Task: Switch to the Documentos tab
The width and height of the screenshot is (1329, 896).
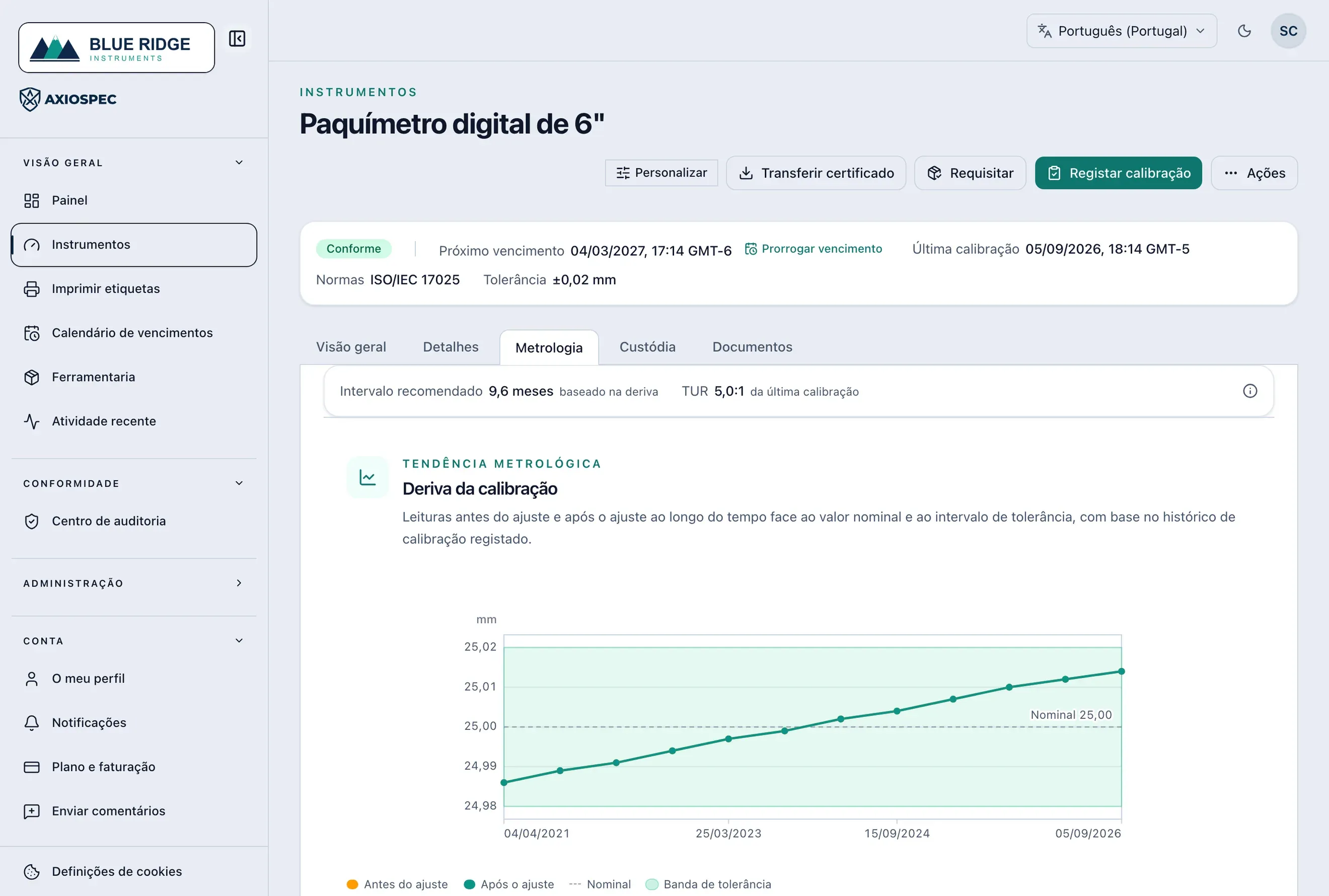Action: (752, 347)
